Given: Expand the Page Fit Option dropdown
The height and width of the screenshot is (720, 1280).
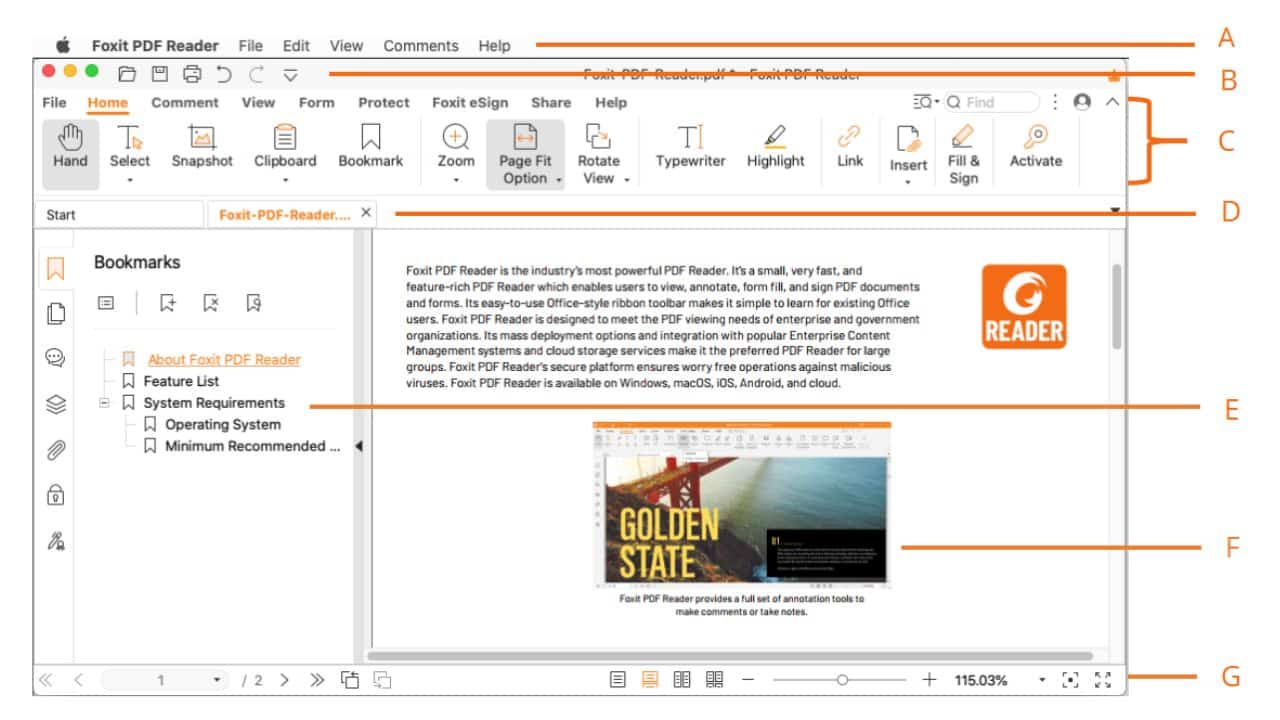Looking at the screenshot, I should (560, 180).
